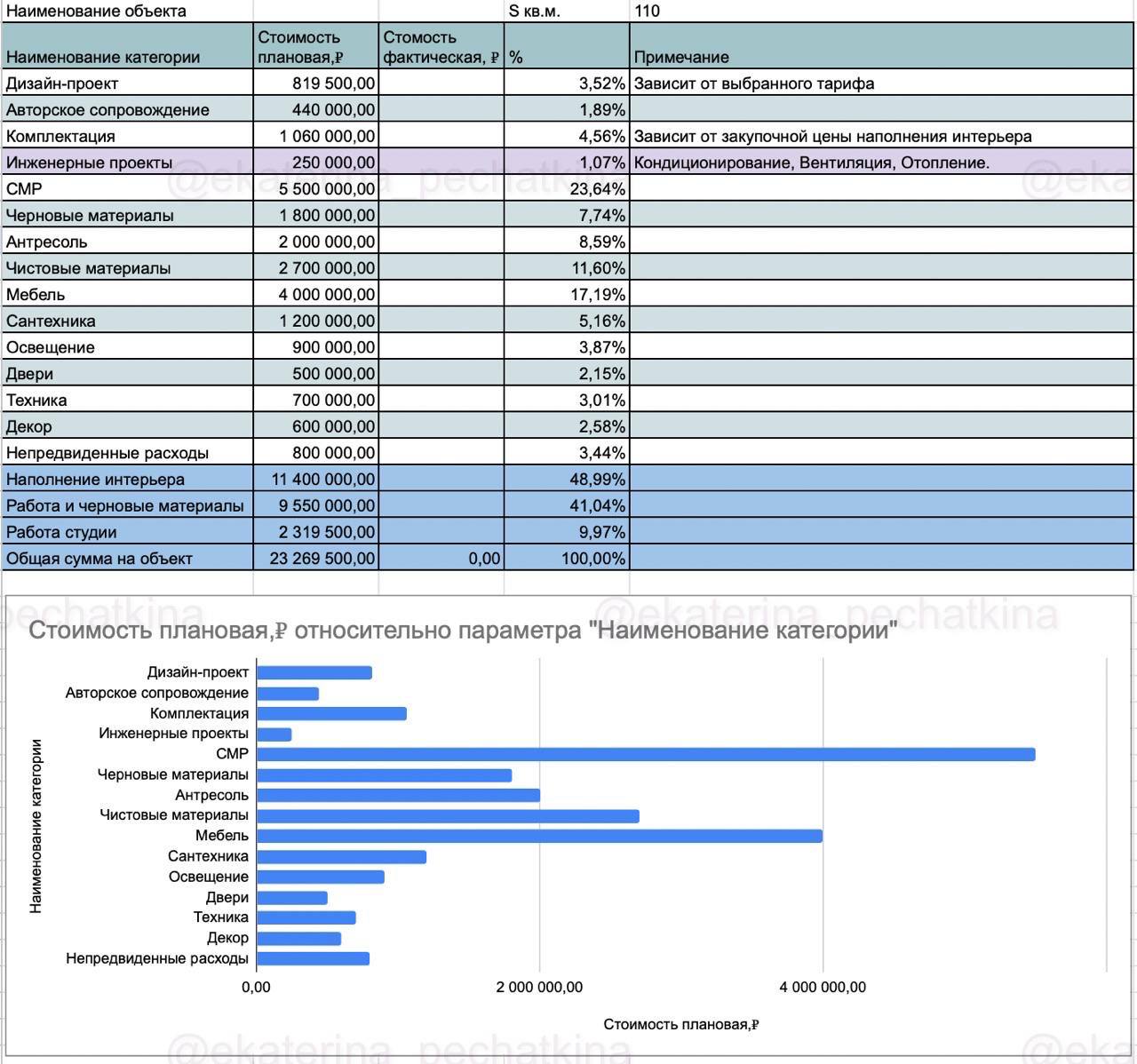Click the summary cost cell '11 400 000,00'
This screenshot has width=1137, height=1064.
316,480
